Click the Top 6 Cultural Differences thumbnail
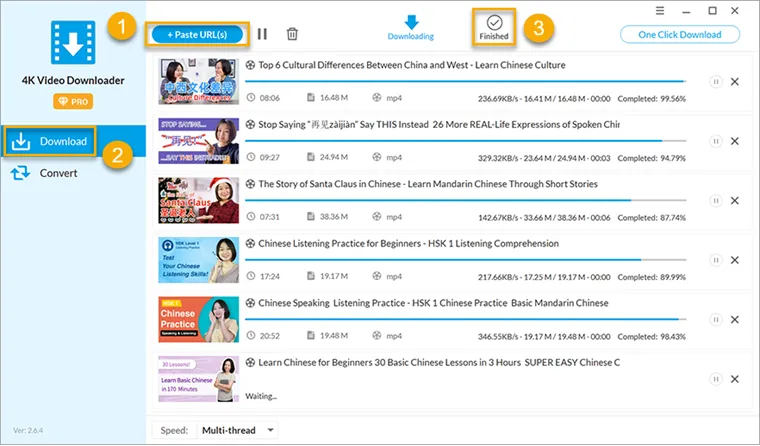 (x=199, y=81)
